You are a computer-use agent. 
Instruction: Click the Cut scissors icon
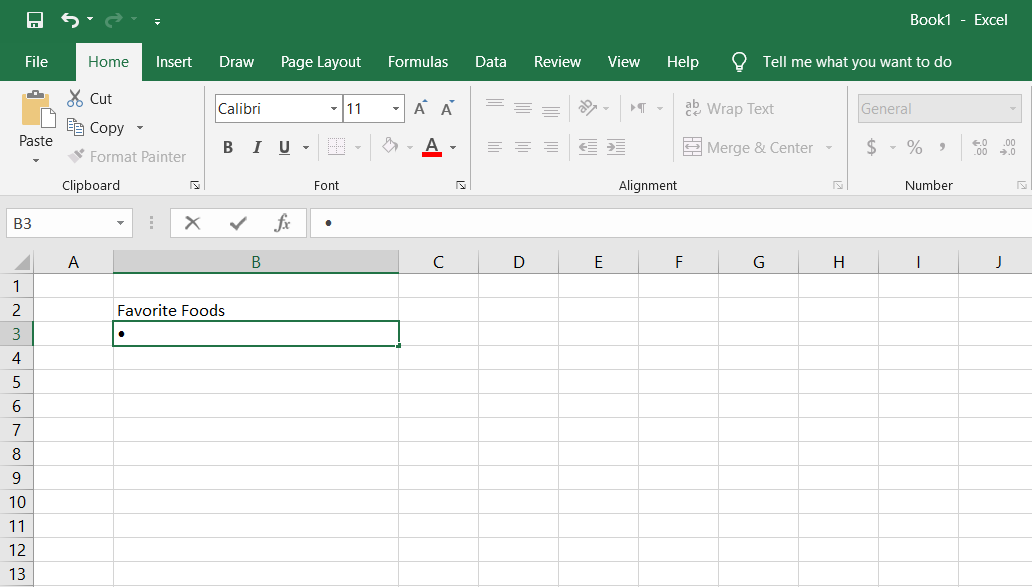[75, 99]
